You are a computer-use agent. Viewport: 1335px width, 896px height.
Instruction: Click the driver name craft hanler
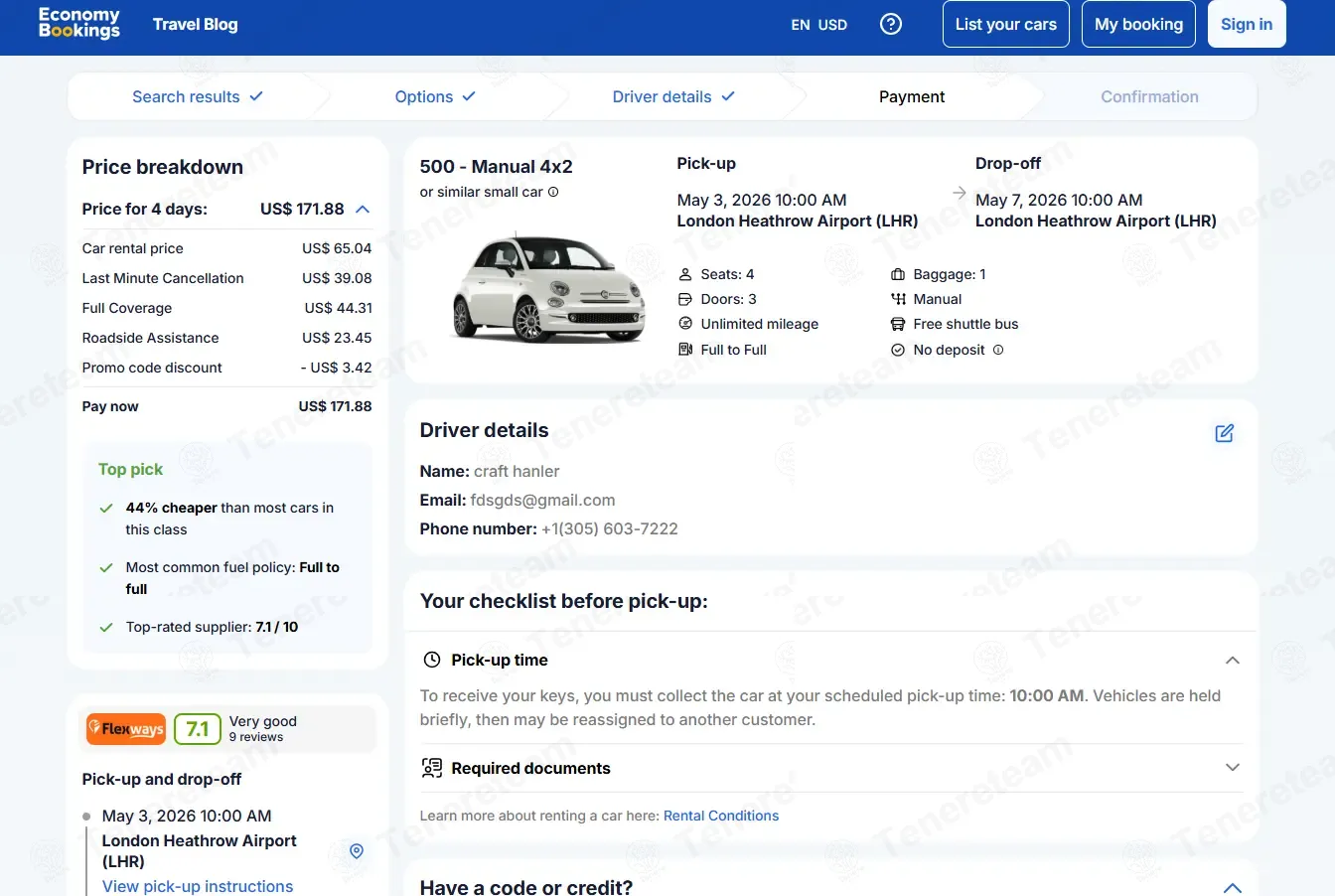(517, 471)
